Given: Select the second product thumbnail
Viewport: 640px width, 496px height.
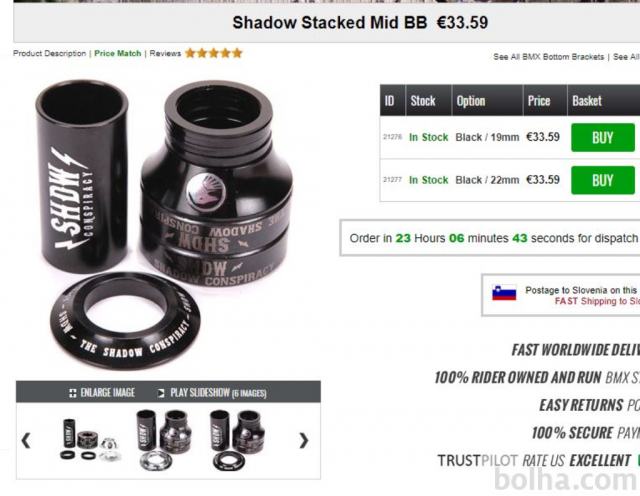Looking at the screenshot, I should [x=164, y=440].
